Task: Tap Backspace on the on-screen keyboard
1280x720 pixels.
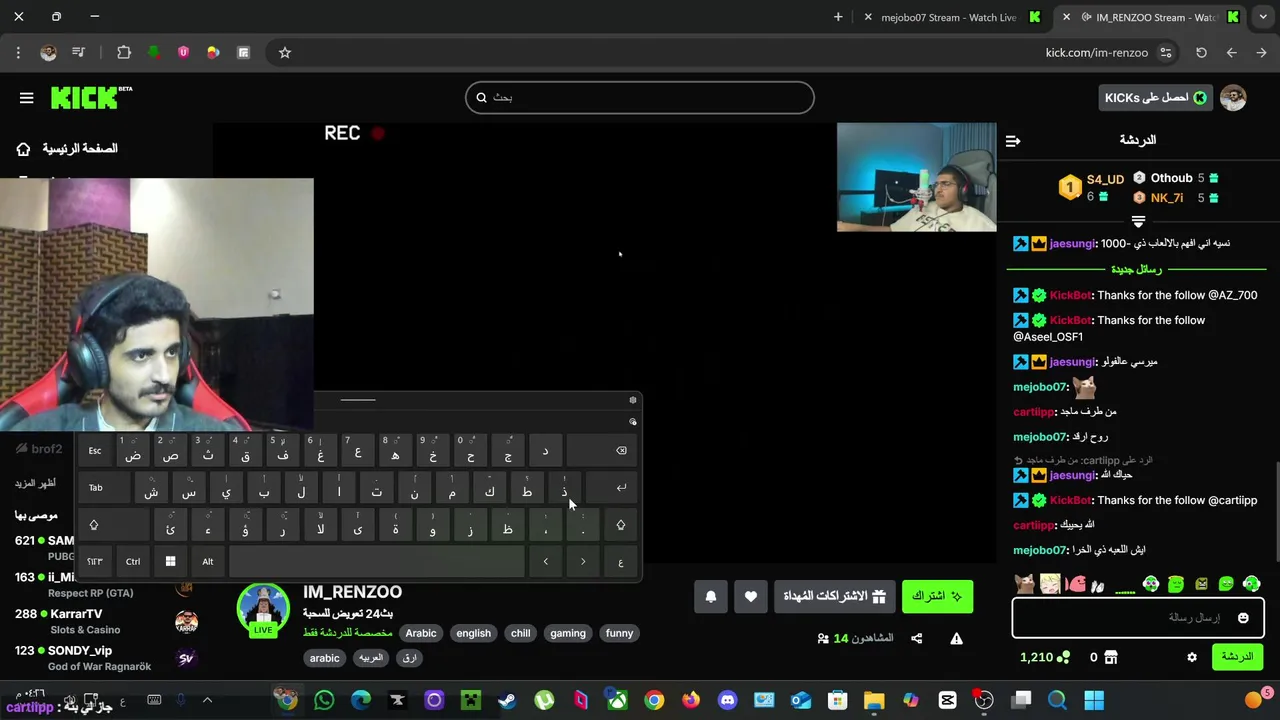Action: 602,451
